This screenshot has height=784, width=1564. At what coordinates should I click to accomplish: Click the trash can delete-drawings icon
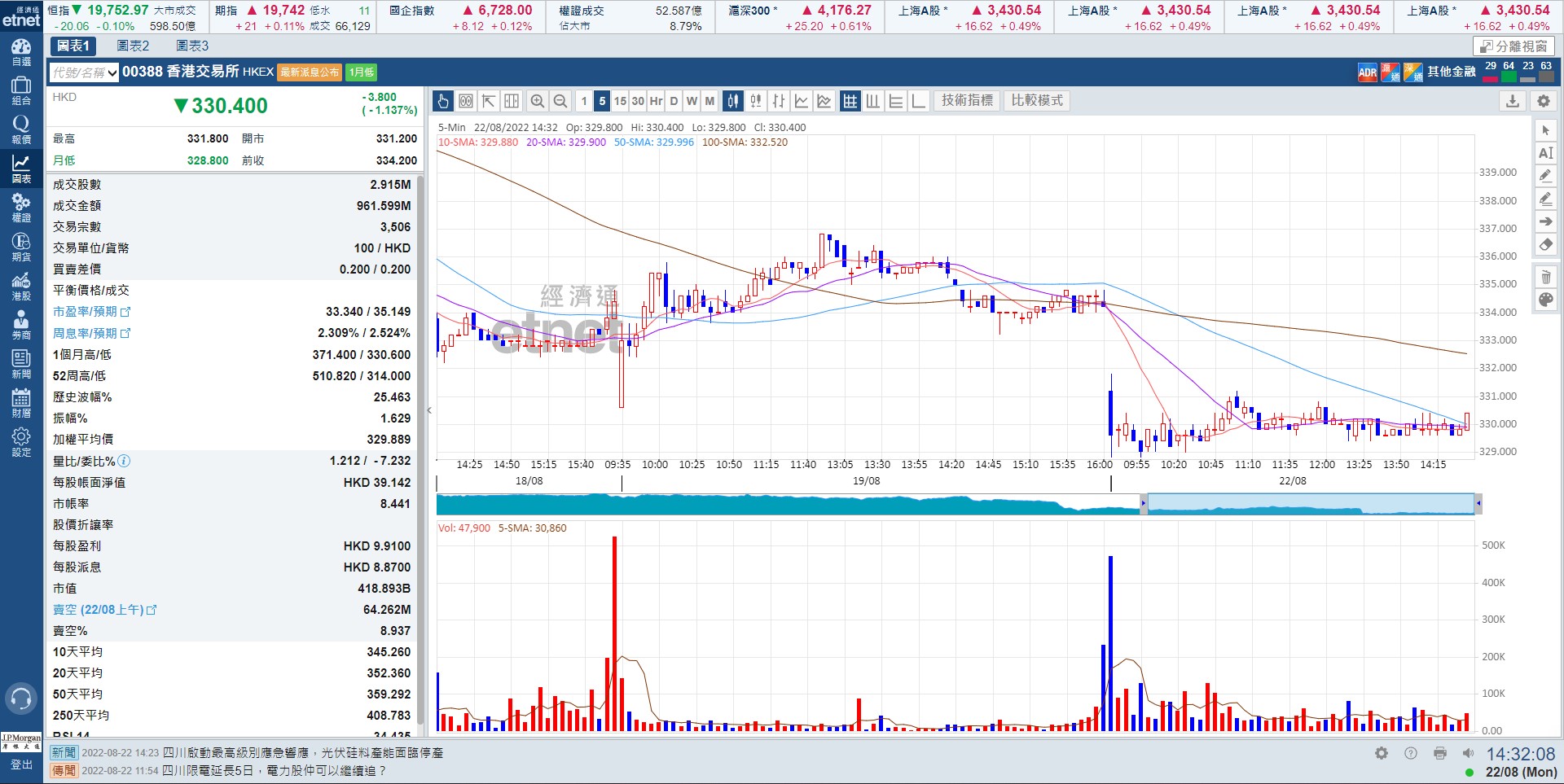[1545, 278]
